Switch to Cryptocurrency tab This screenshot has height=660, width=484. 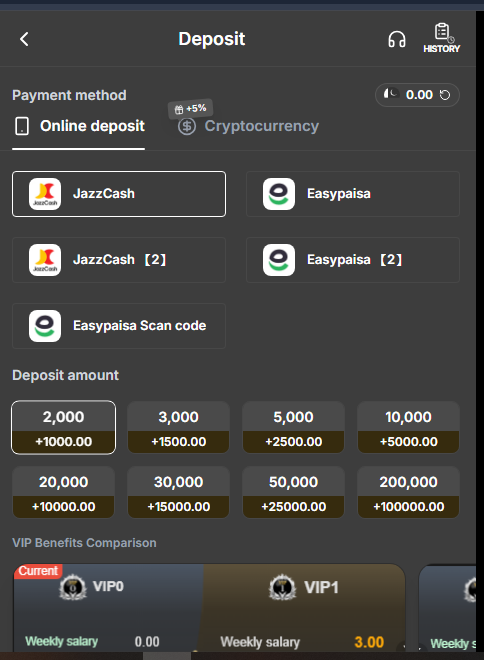[248, 126]
